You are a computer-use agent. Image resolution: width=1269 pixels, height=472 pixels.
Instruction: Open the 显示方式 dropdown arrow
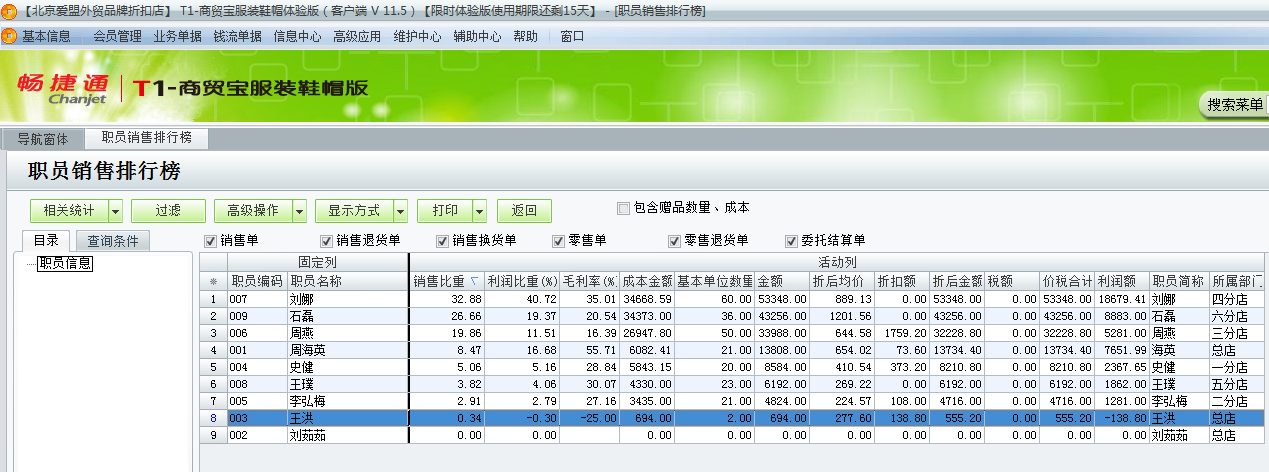400,211
